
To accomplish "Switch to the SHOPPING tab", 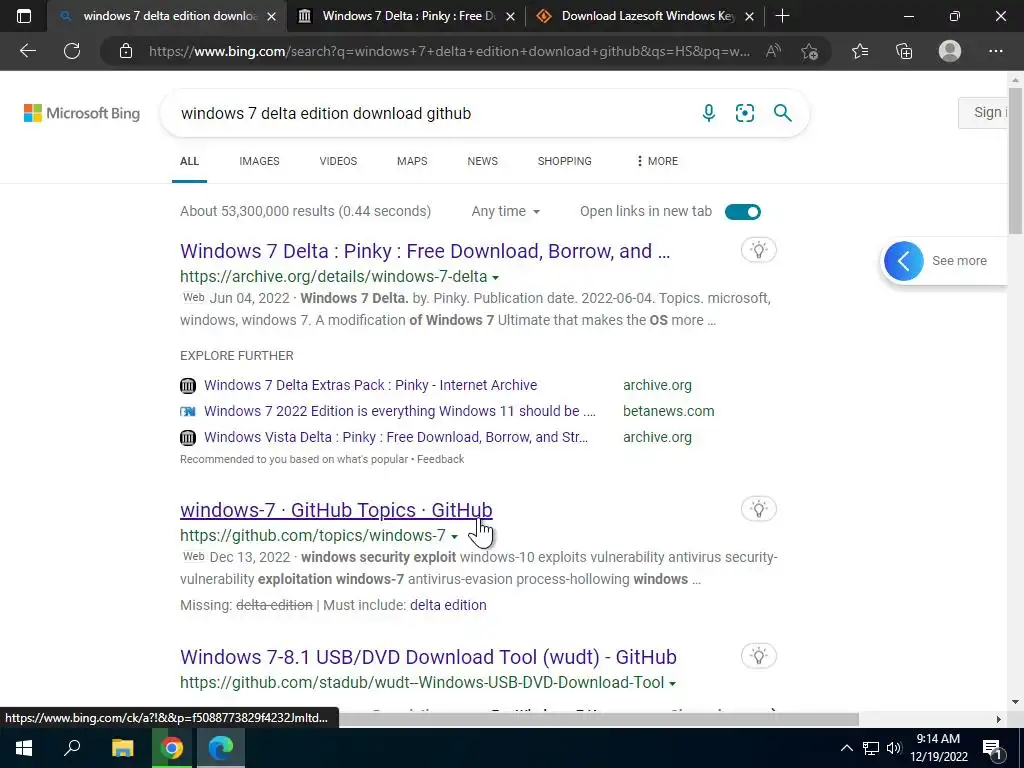I will point(565,161).
